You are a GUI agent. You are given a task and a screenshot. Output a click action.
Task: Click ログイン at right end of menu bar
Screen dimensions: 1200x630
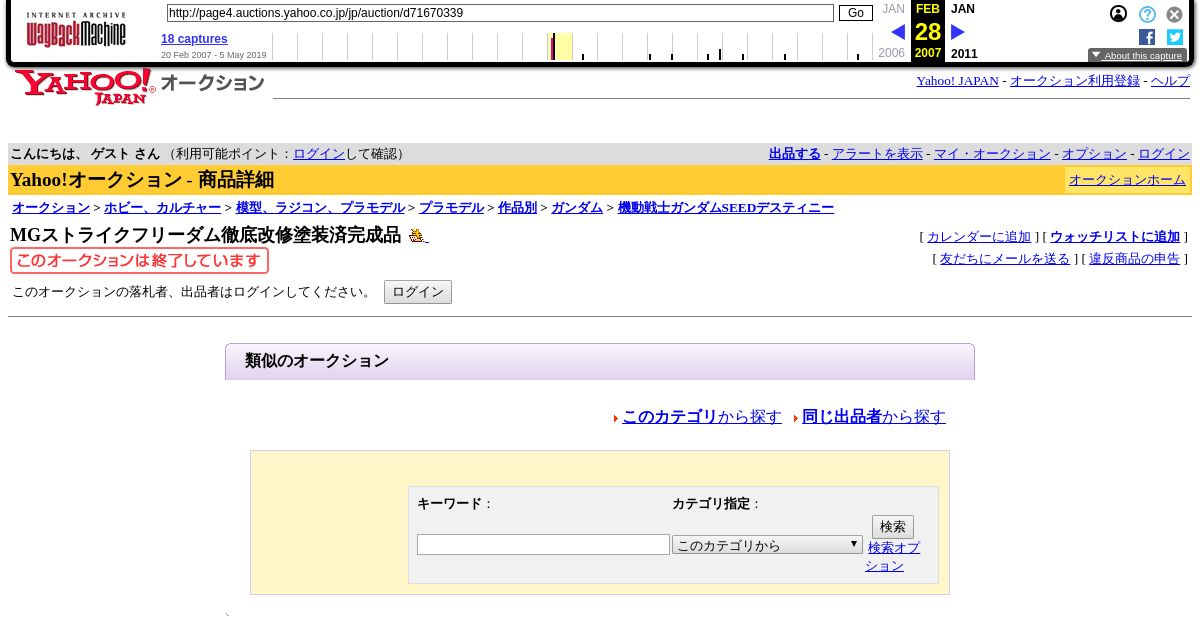click(x=1164, y=154)
